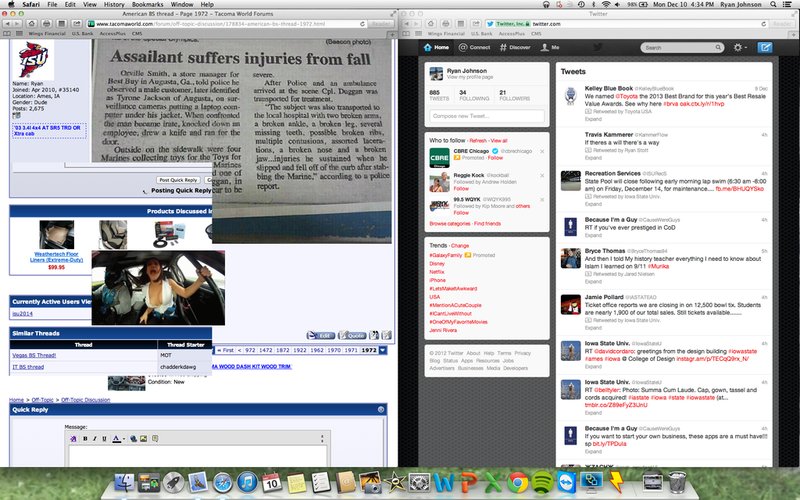The height and width of the screenshot is (500, 800).
Task: Open Notification Center icon in menu bar
Action: point(789,4)
